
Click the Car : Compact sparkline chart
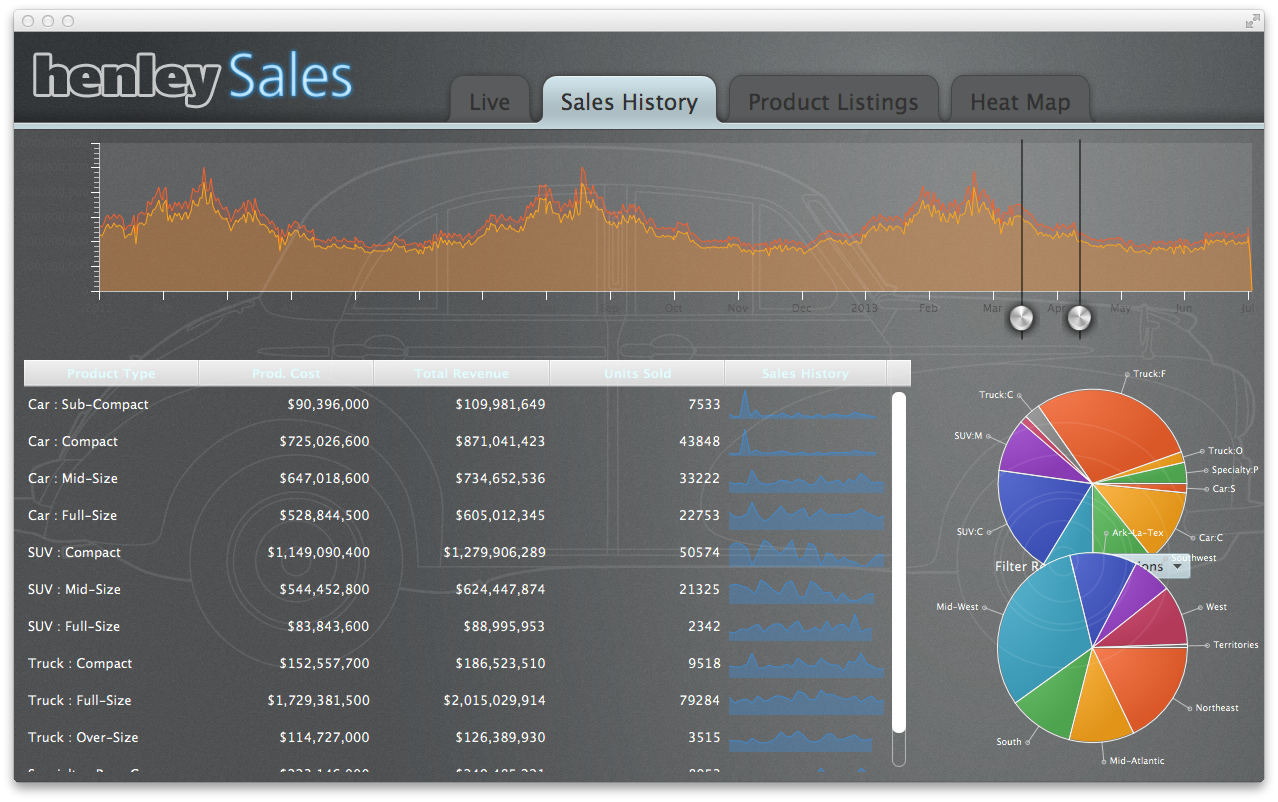(x=806, y=443)
